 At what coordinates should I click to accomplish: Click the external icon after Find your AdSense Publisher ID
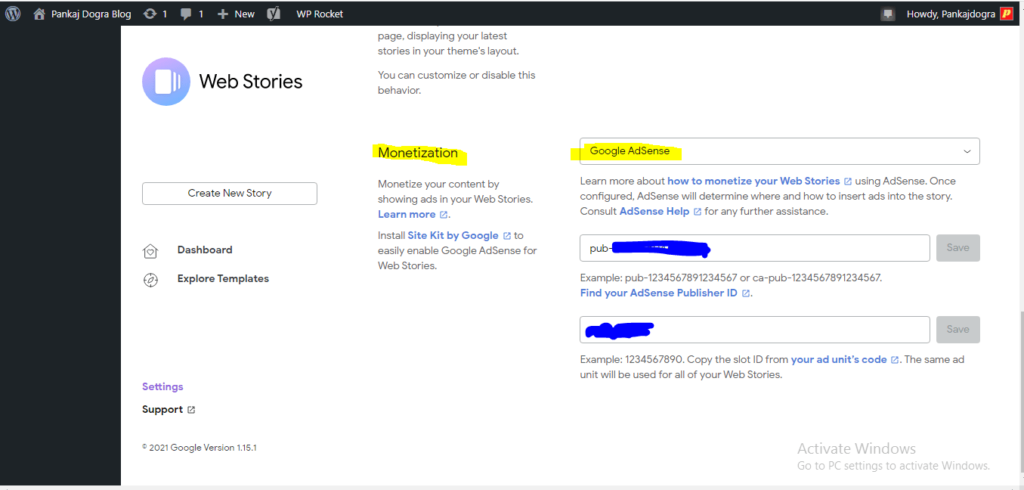(745, 293)
